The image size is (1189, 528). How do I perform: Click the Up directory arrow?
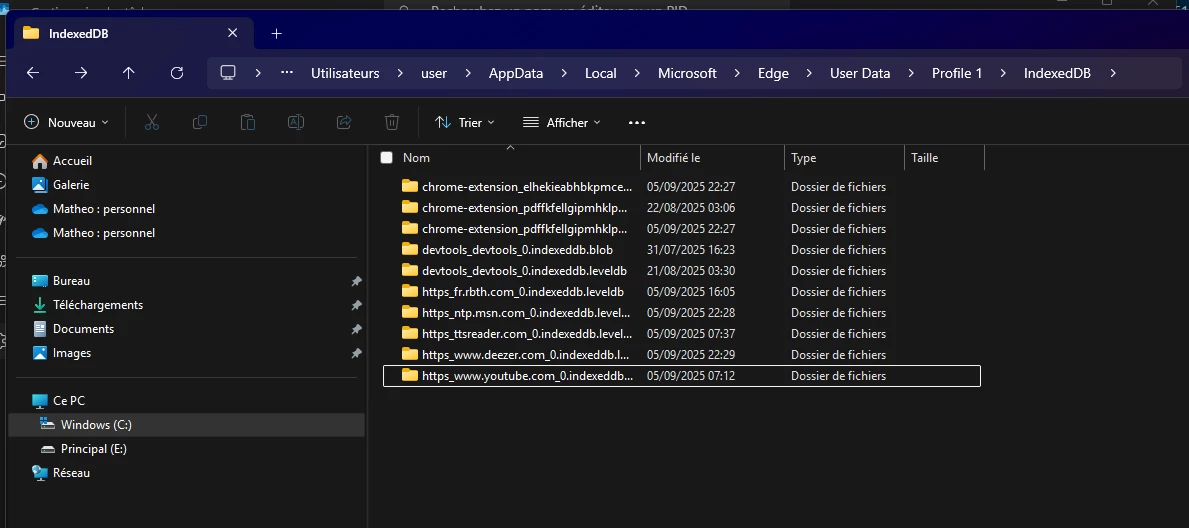tap(129, 73)
